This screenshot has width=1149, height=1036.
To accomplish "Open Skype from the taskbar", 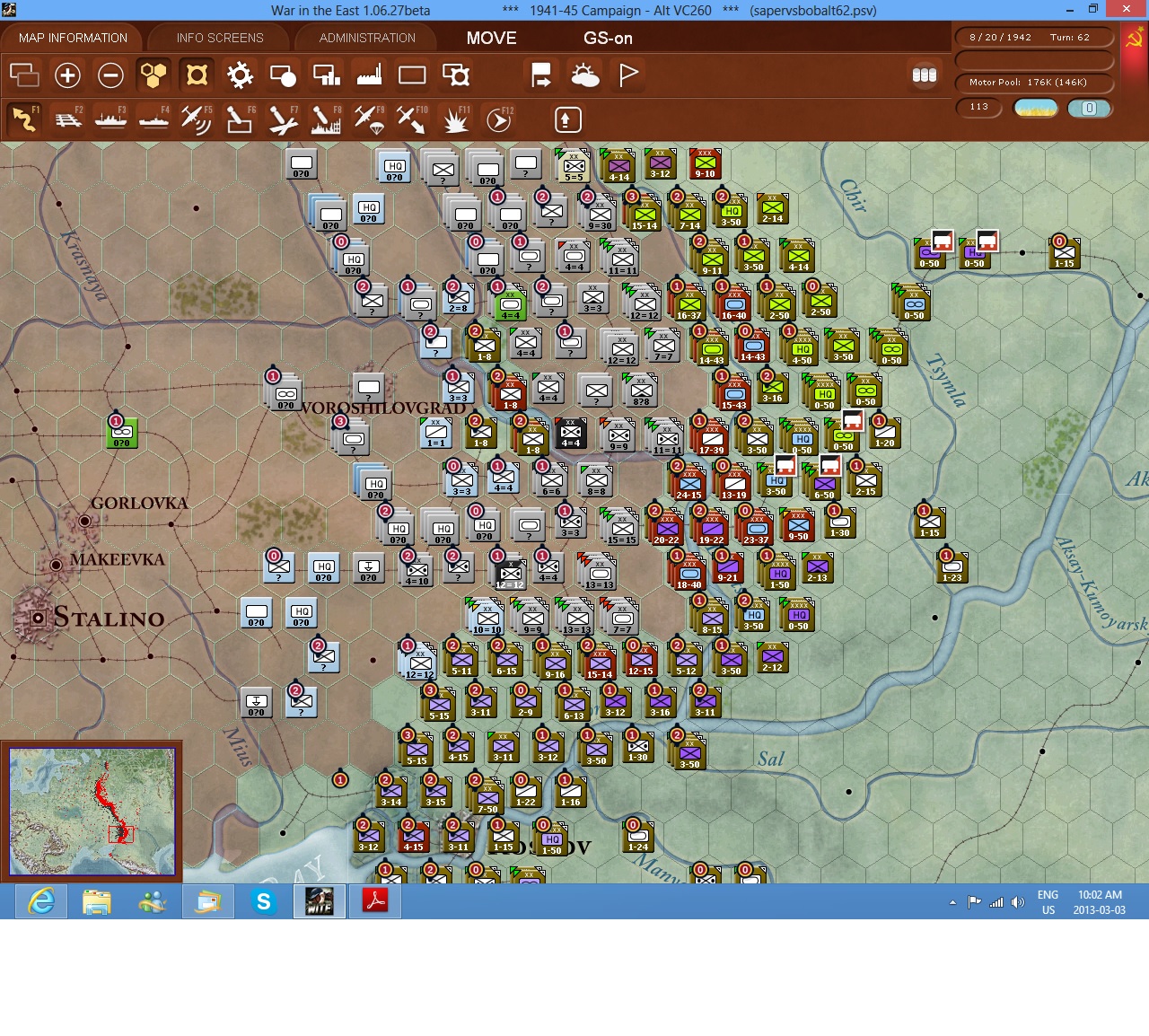I will click(x=264, y=900).
